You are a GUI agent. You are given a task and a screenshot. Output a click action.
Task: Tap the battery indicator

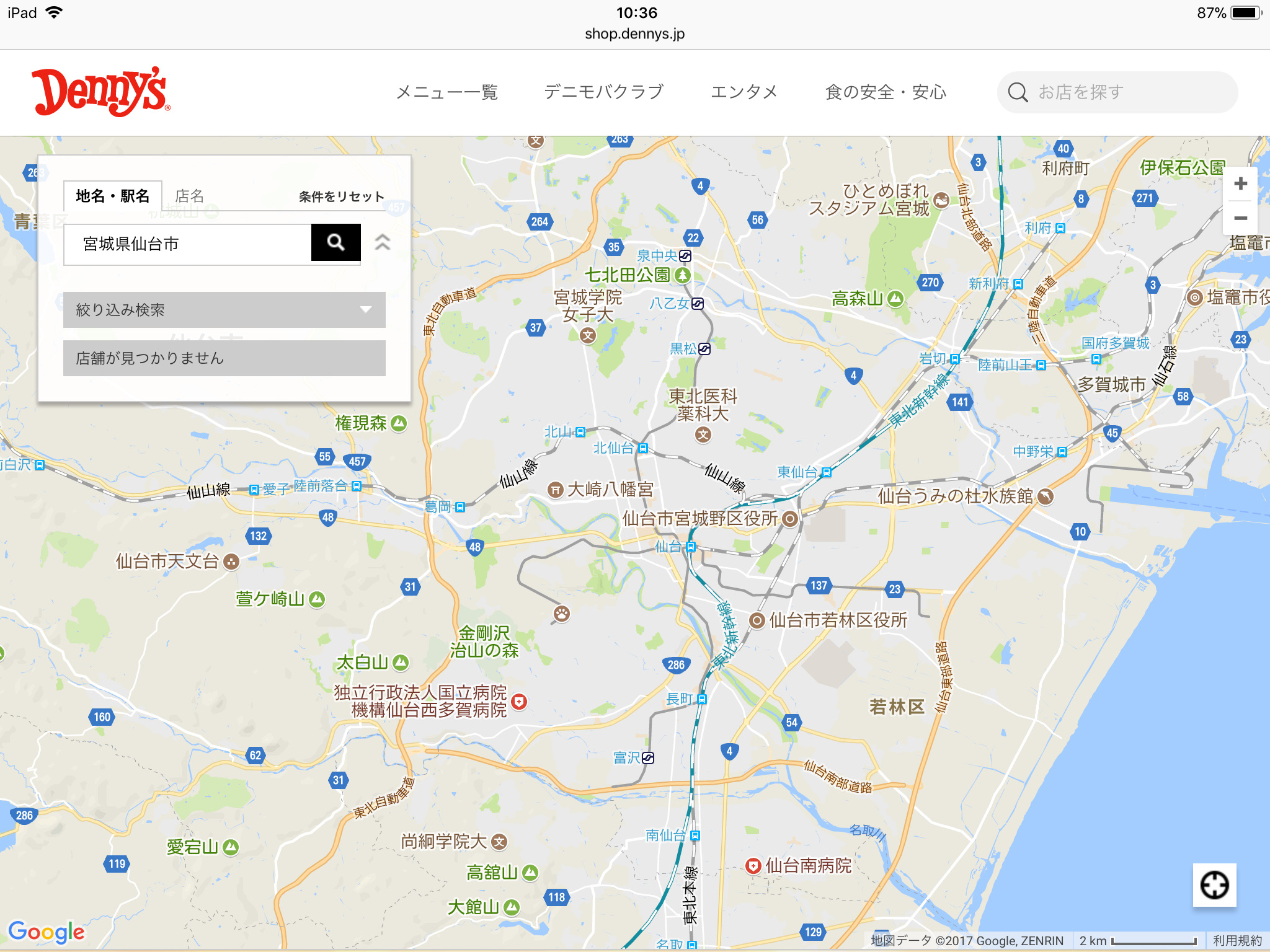[x=1246, y=13]
